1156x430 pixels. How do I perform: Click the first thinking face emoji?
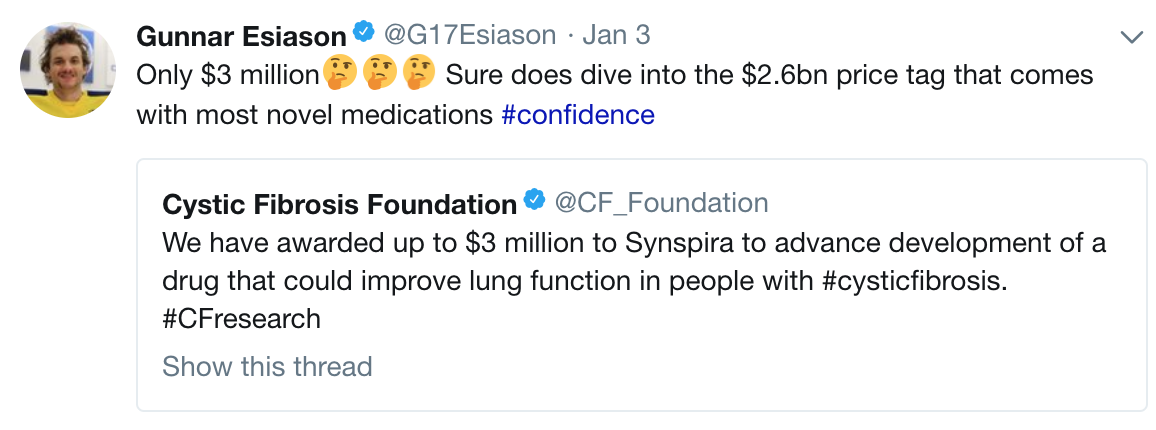[x=340, y=74]
